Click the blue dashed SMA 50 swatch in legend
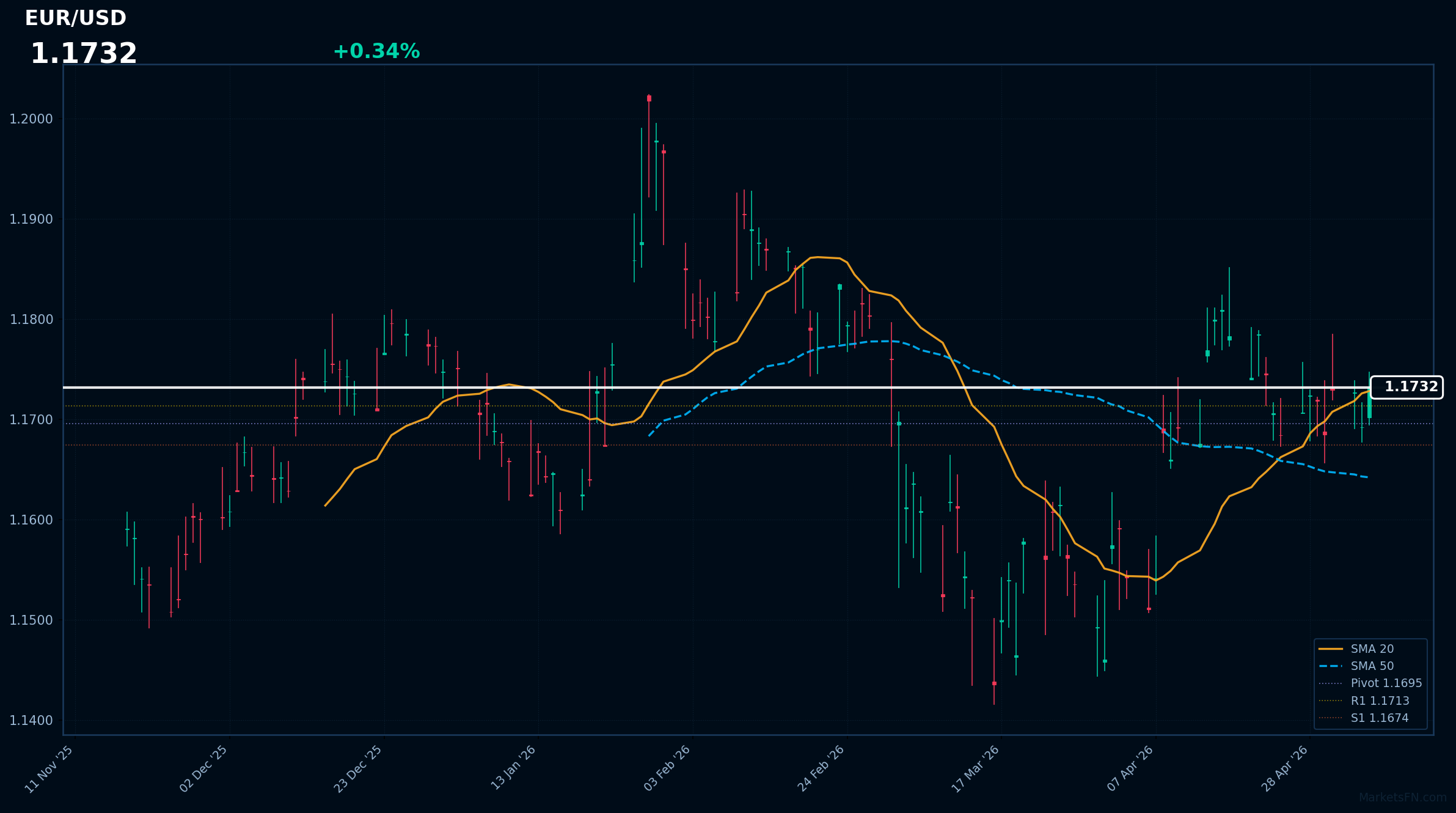Viewport: 1456px width, 813px height. point(1331,666)
